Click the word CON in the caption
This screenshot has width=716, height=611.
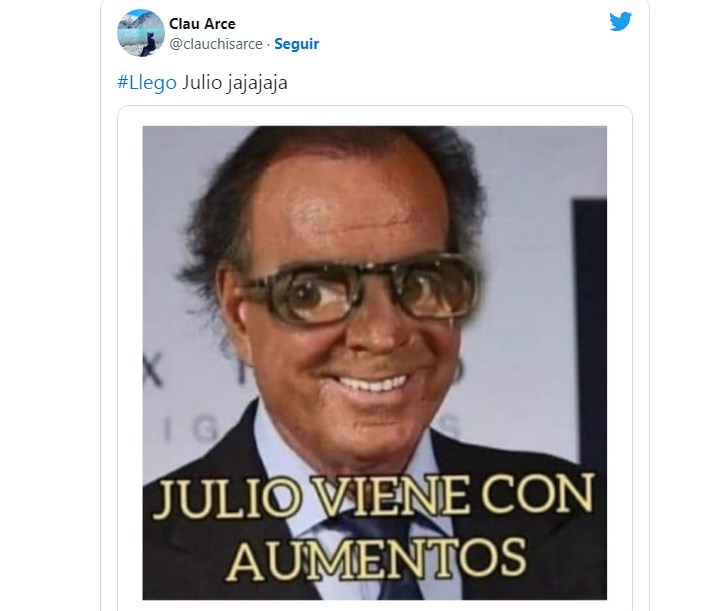538,493
